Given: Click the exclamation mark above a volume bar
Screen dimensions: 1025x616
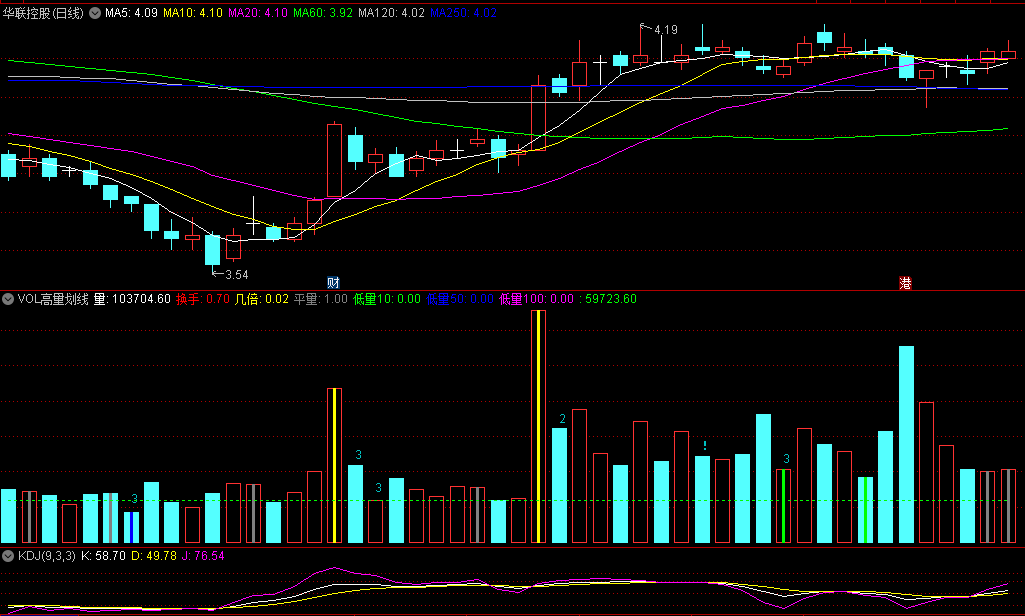Looking at the screenshot, I should (705, 446).
